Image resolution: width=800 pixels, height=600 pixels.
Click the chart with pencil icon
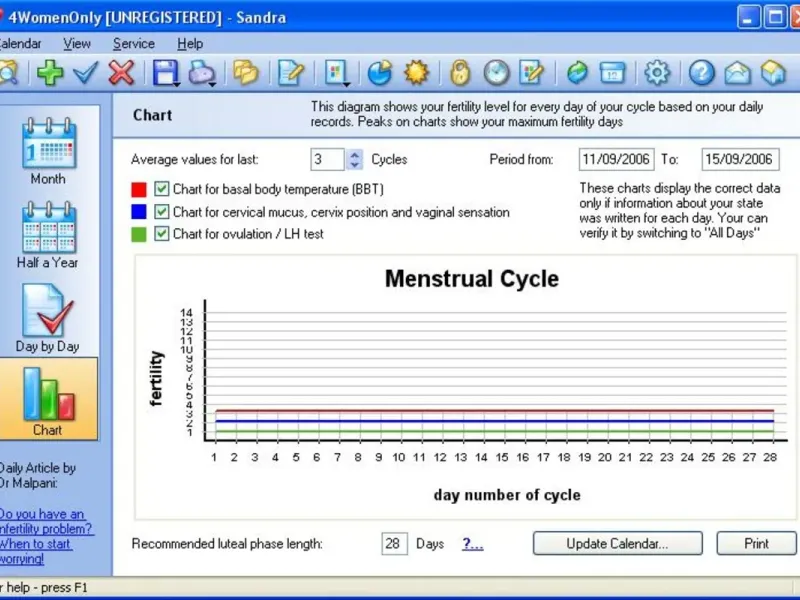point(531,73)
